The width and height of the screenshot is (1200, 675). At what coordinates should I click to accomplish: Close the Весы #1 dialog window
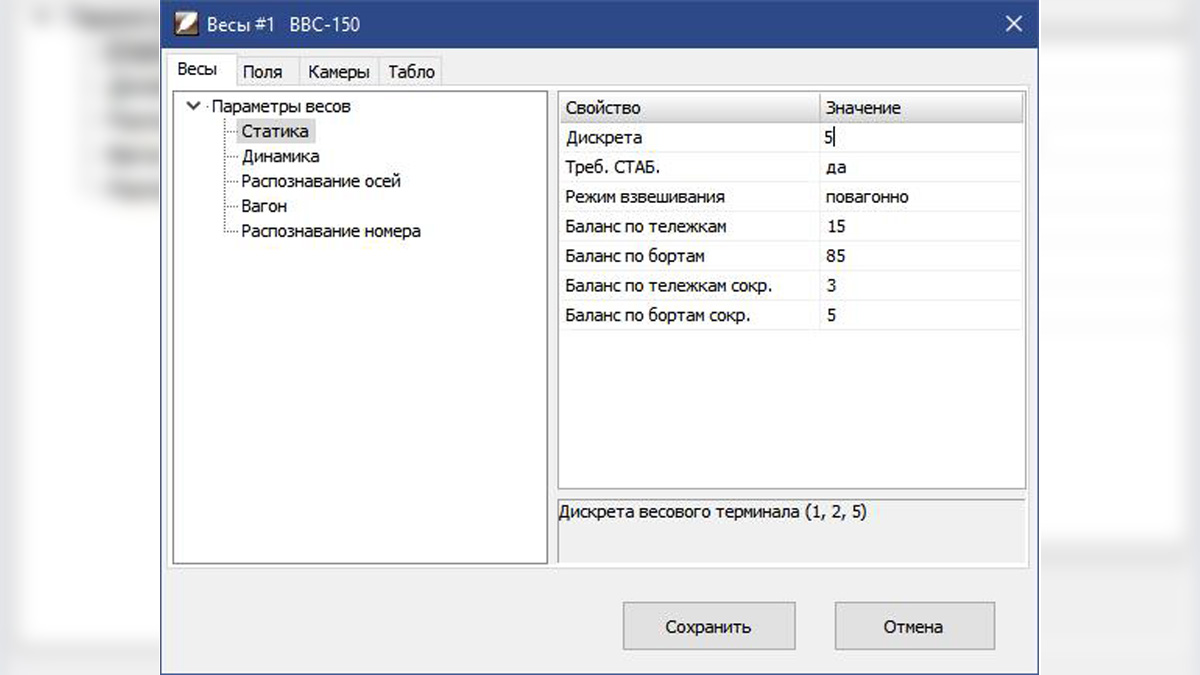[1014, 23]
